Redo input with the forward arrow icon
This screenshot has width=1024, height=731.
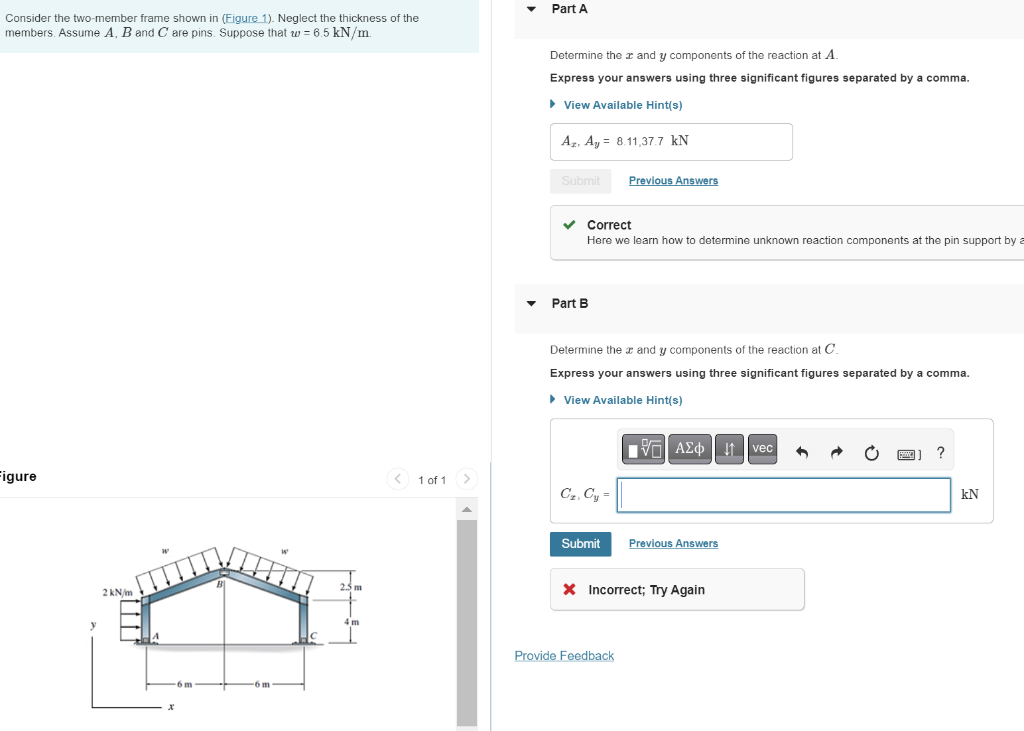click(x=836, y=451)
